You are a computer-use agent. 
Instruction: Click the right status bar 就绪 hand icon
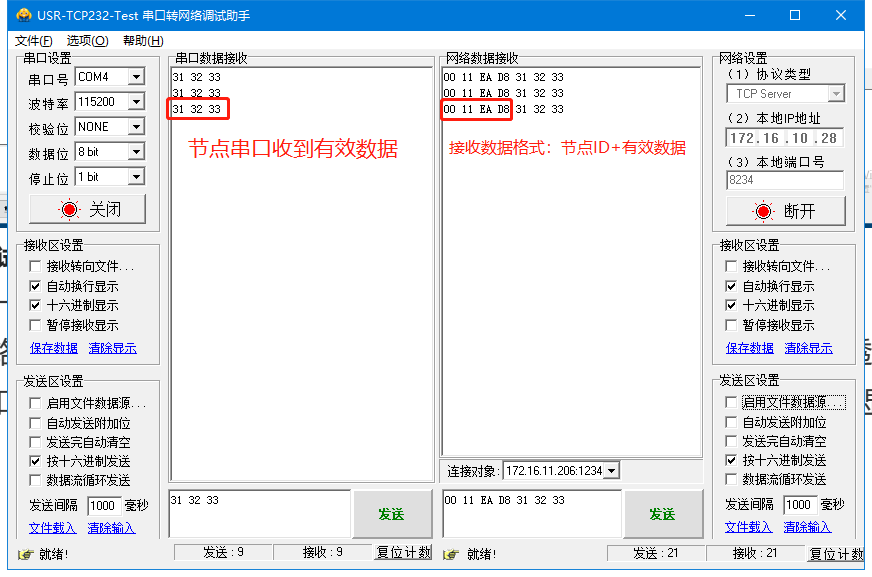[x=450, y=554]
